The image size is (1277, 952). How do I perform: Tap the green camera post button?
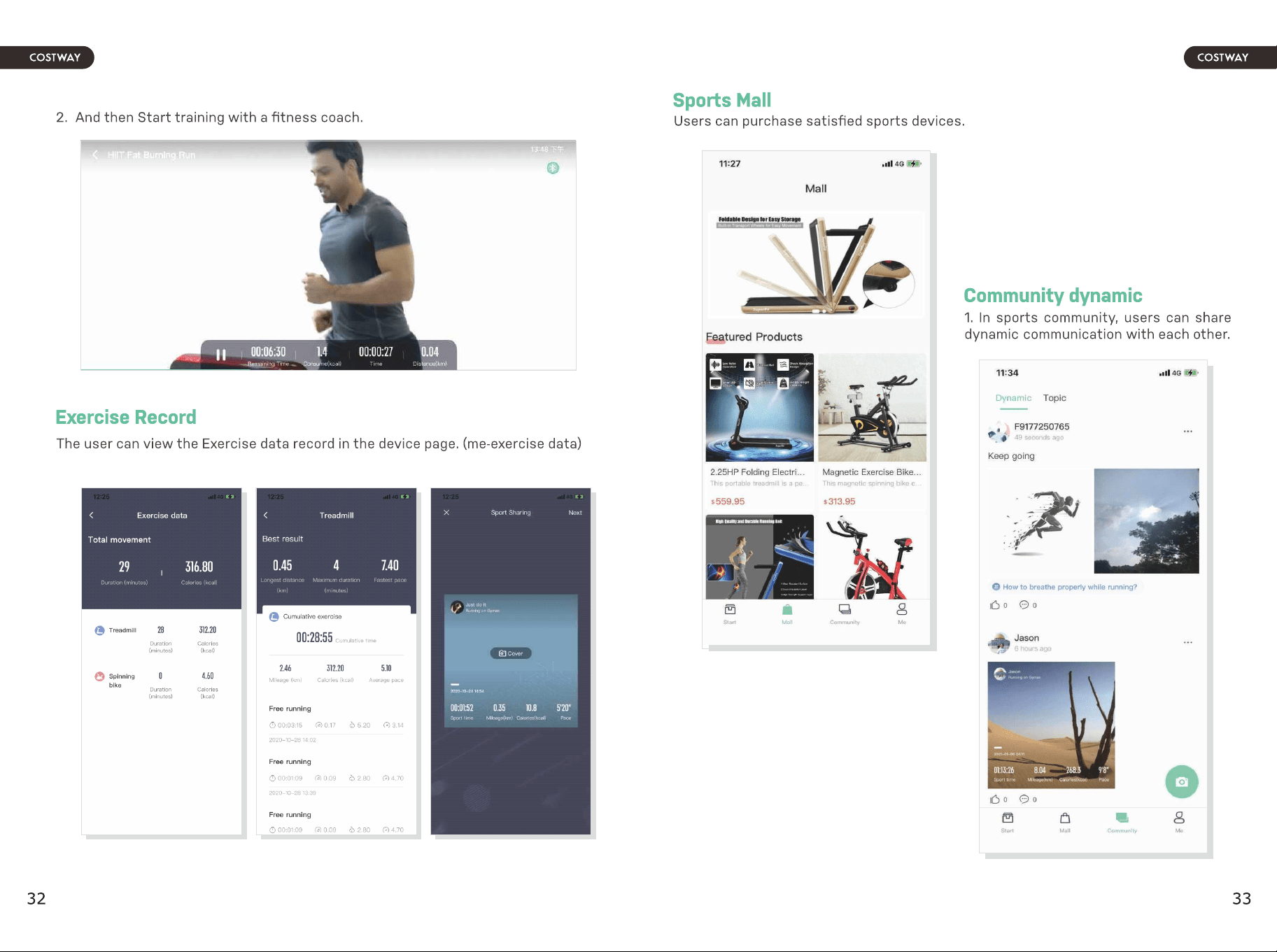[x=1182, y=782]
